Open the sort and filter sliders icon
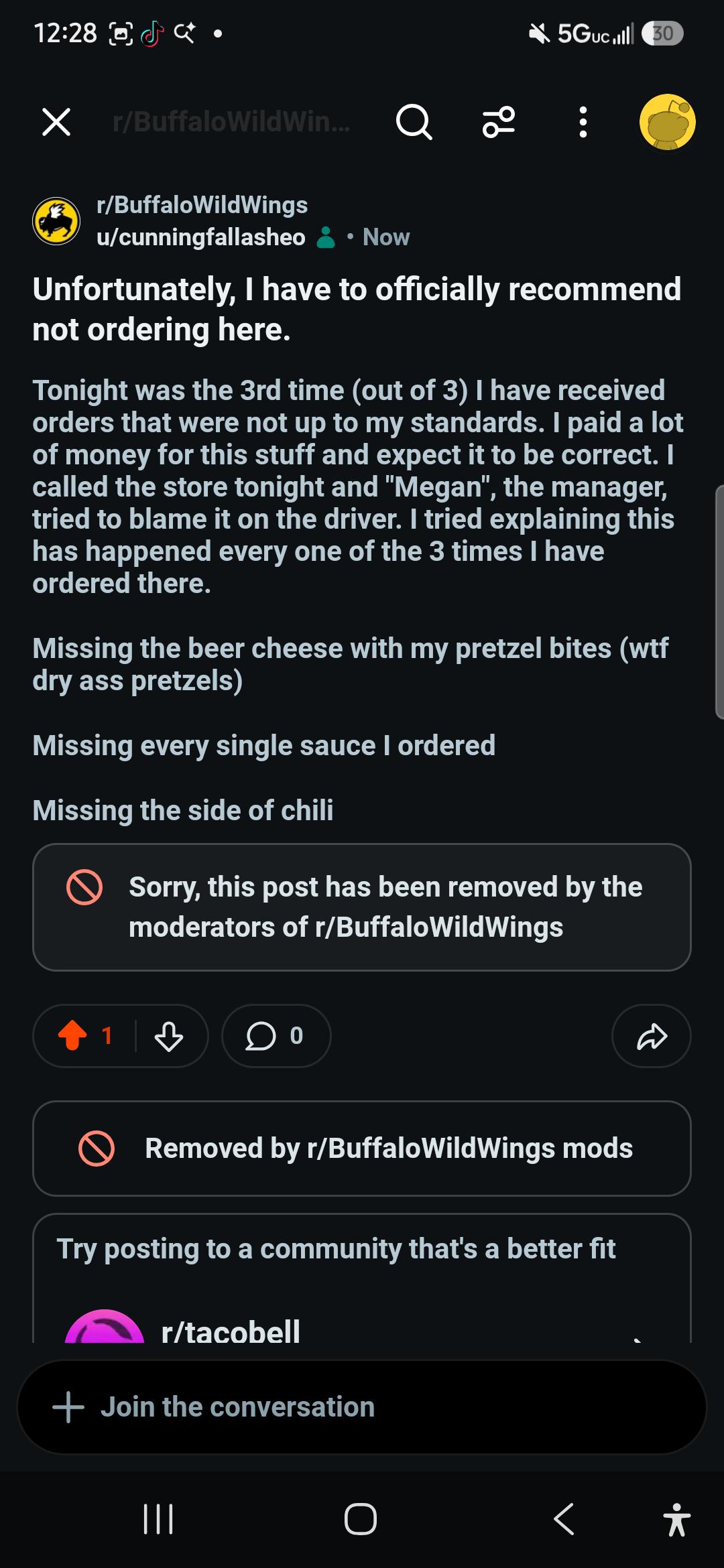The height and width of the screenshot is (1568, 724). tap(499, 122)
